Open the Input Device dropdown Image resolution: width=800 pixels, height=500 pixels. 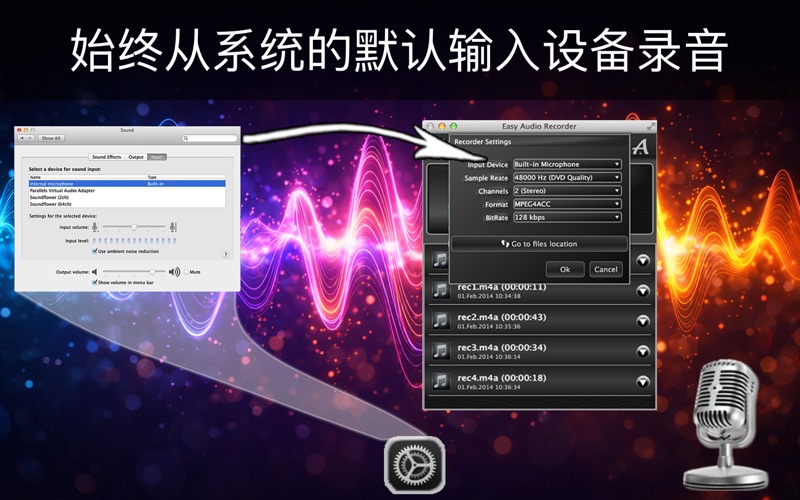point(566,164)
